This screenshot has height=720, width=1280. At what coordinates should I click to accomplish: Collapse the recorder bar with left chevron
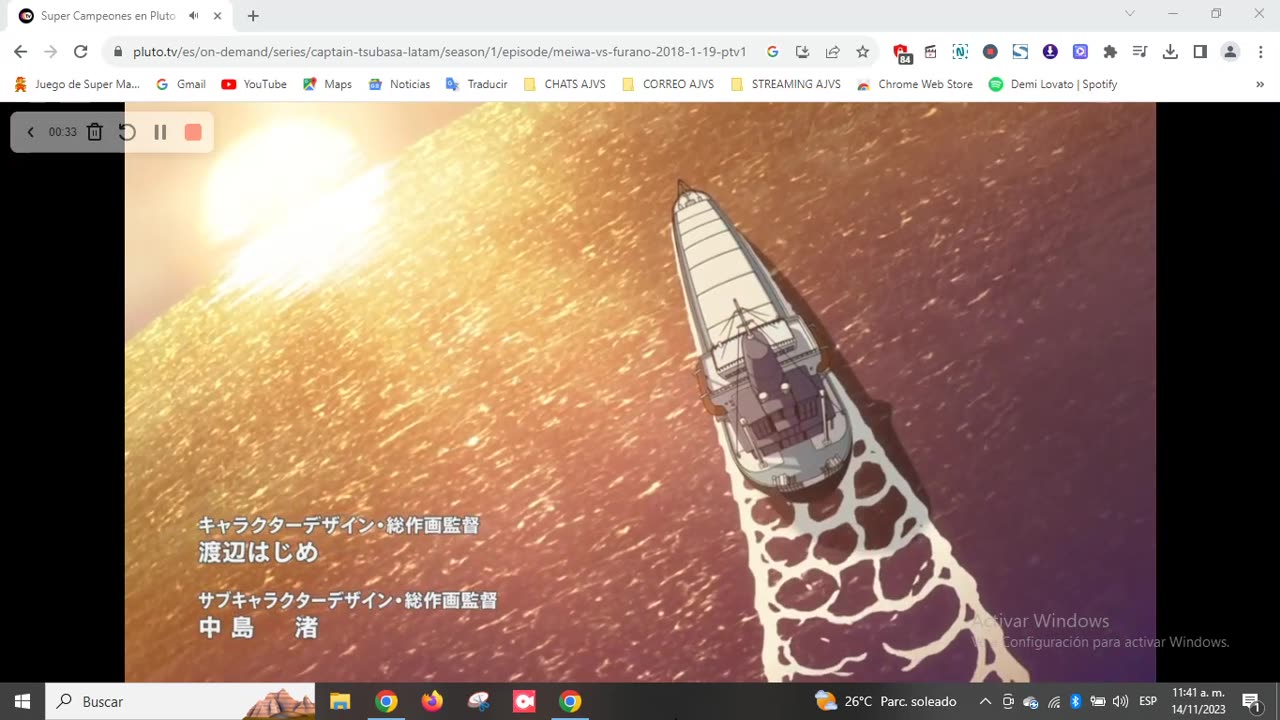30,132
